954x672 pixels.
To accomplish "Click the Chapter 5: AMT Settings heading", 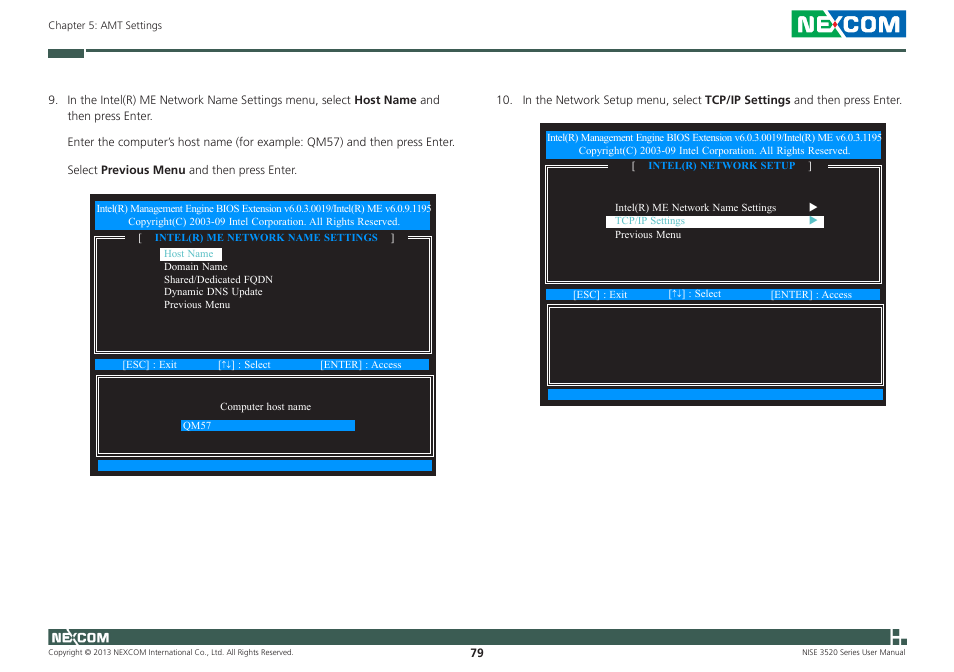I will [105, 25].
